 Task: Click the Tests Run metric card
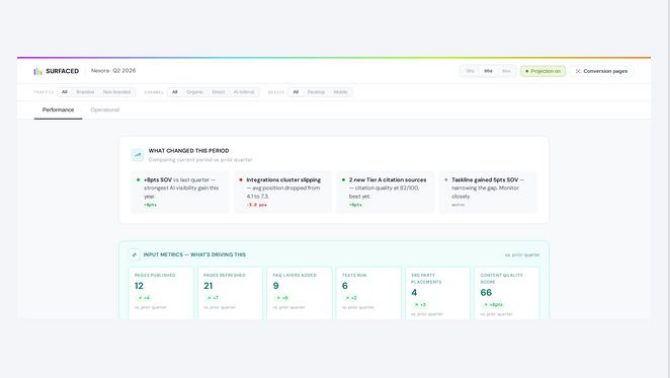pos(368,293)
